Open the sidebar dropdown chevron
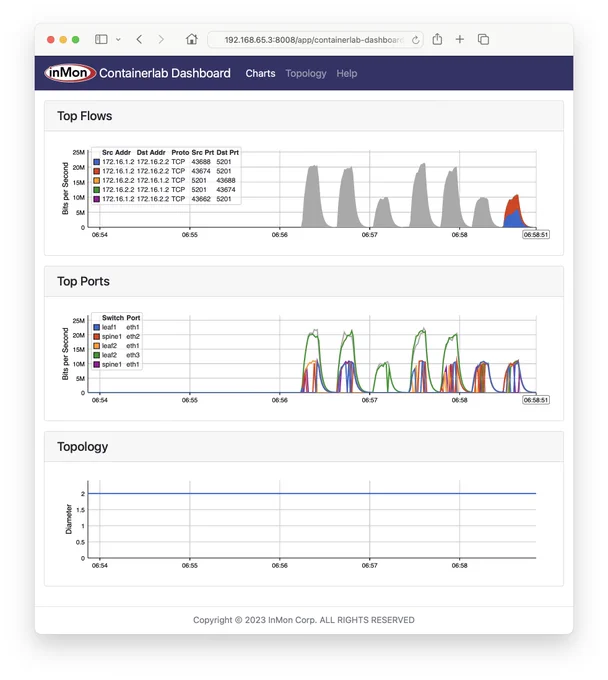608x680 pixels. (x=118, y=39)
